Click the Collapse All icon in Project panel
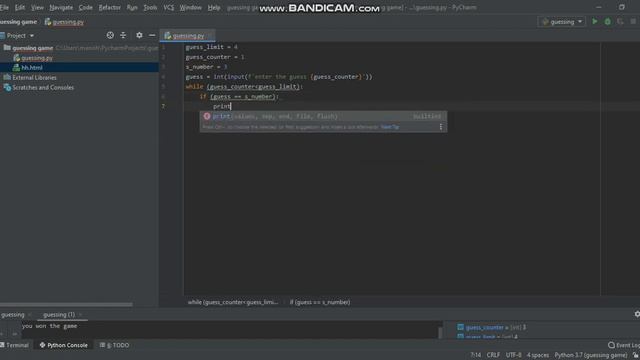The image size is (640, 360). click(x=123, y=36)
